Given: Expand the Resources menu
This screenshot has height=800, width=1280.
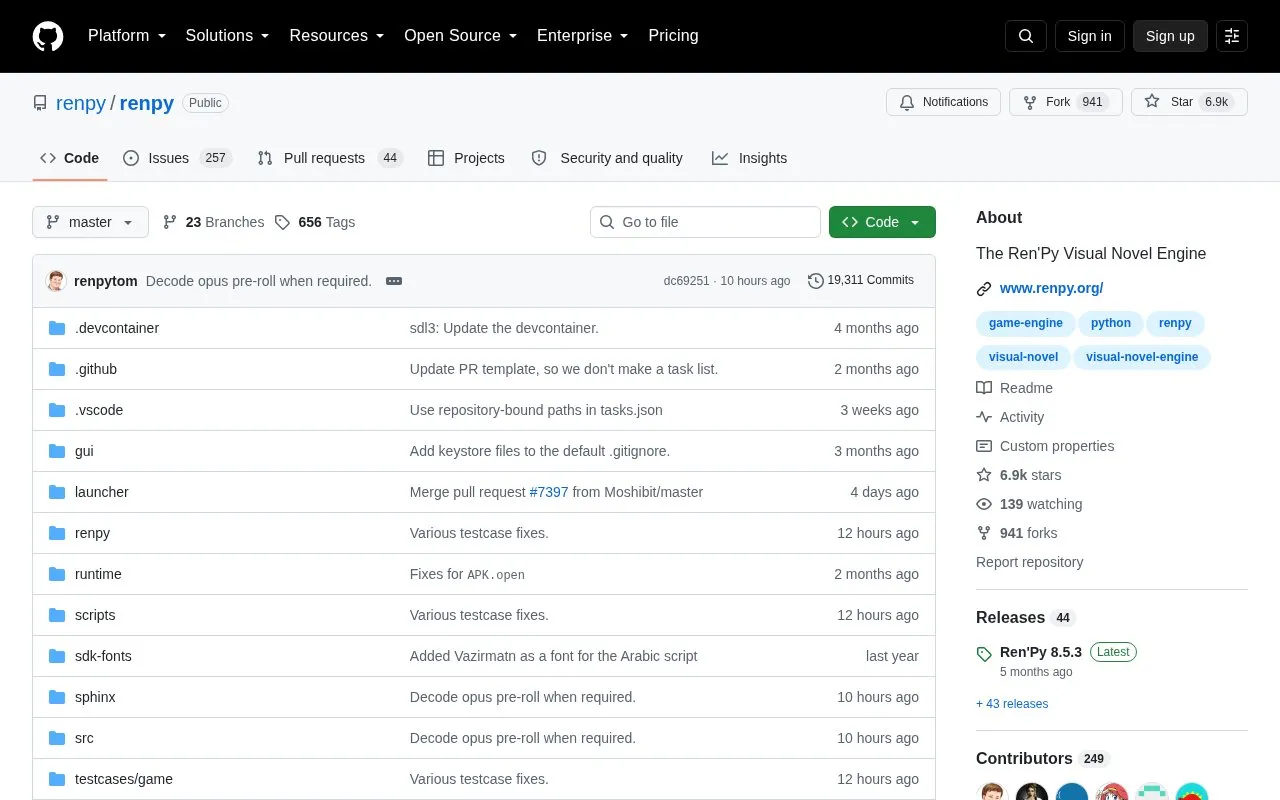Looking at the screenshot, I should click(x=337, y=36).
